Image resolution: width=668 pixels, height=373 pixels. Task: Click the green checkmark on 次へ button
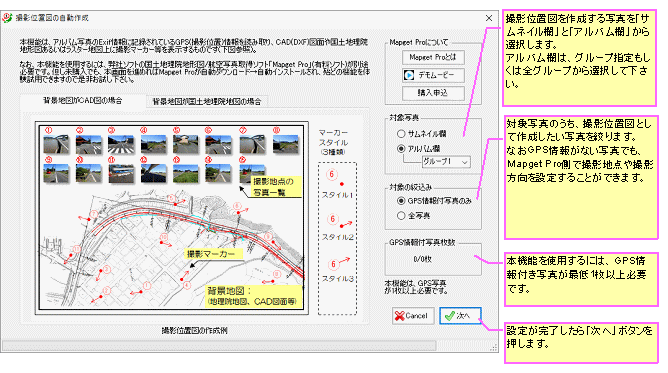tap(449, 316)
